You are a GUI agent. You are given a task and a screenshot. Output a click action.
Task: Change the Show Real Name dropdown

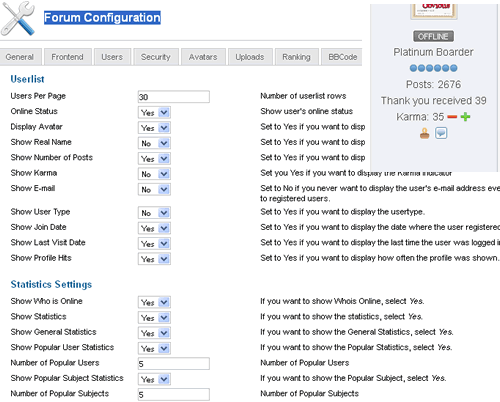154,143
